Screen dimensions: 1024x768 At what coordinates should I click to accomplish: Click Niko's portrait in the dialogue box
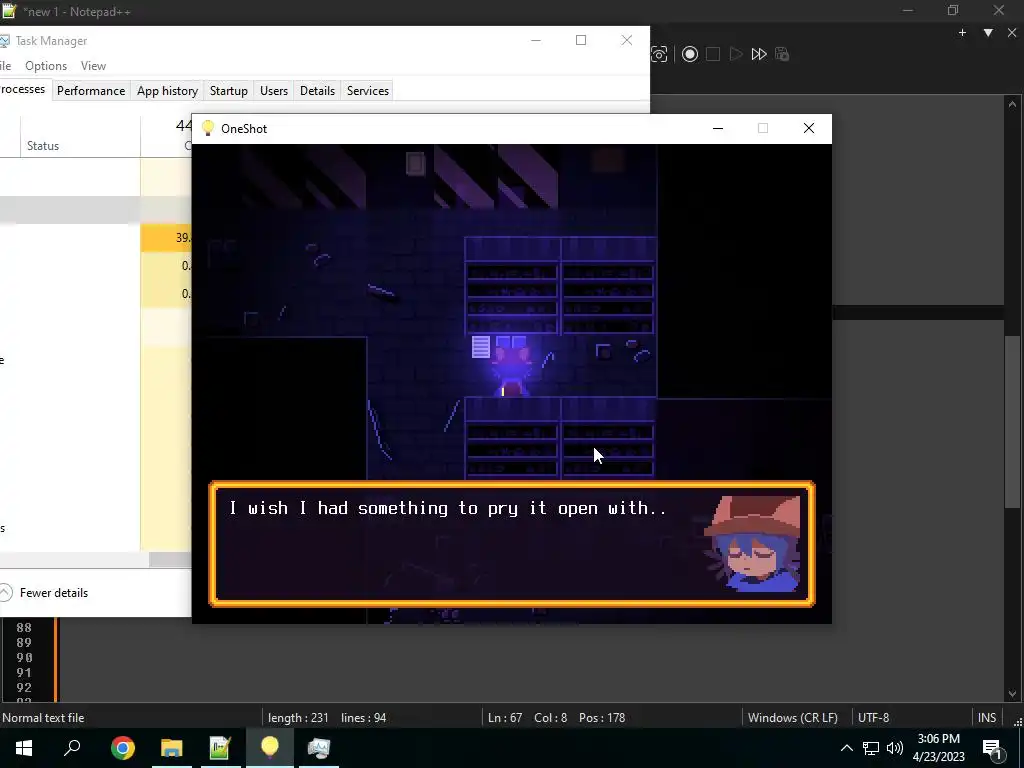(753, 543)
